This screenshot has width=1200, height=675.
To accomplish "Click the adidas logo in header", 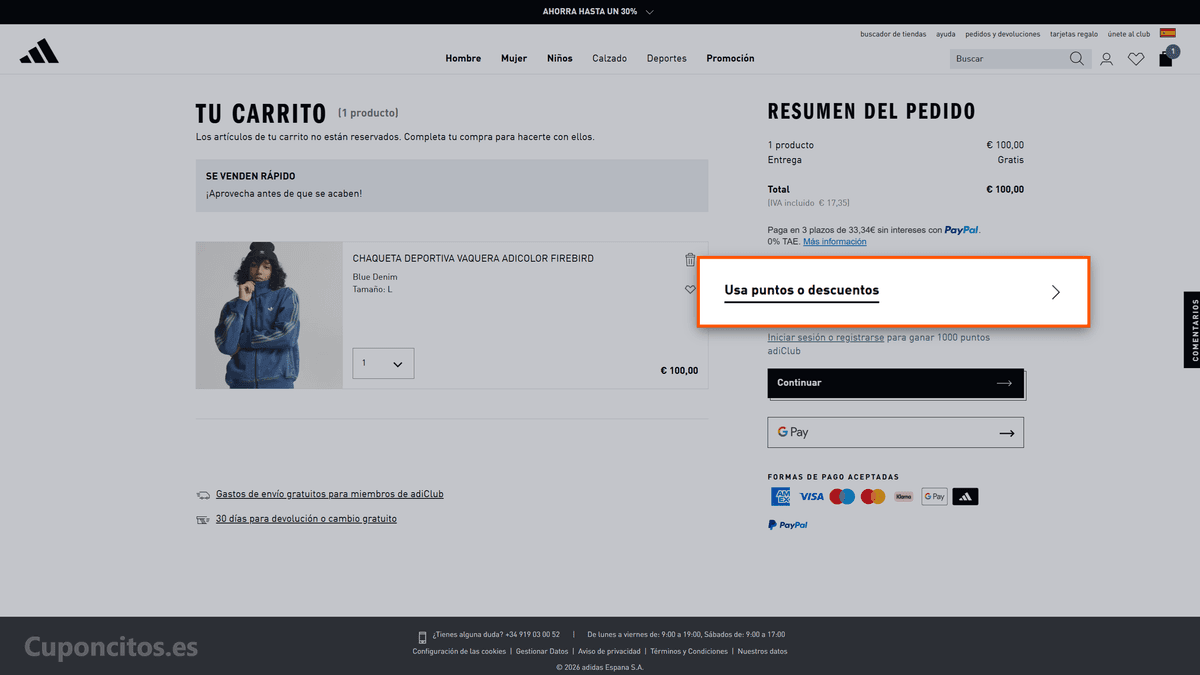I will pyautogui.click(x=39, y=52).
